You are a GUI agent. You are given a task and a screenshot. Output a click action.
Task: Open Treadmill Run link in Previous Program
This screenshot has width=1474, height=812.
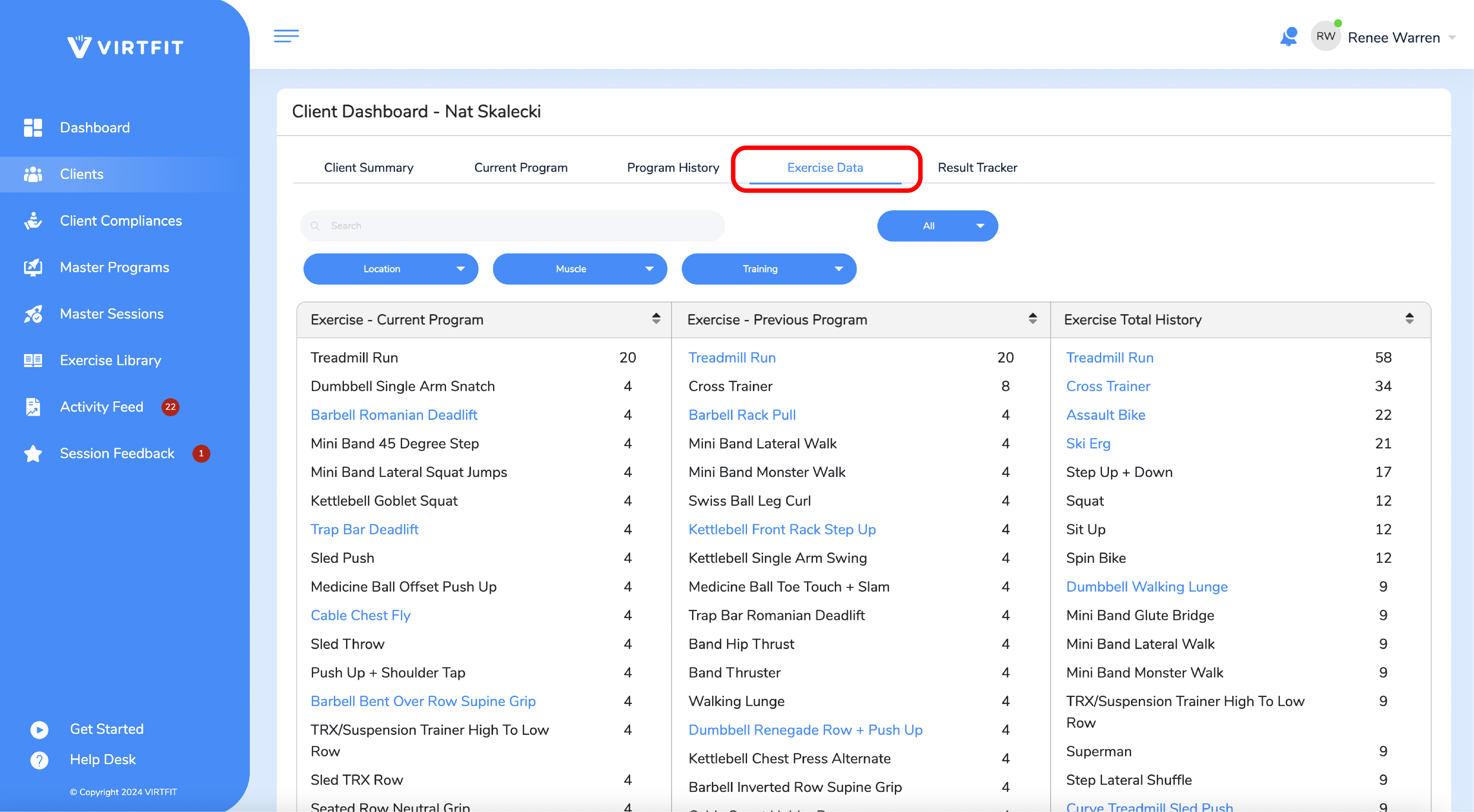(x=732, y=358)
